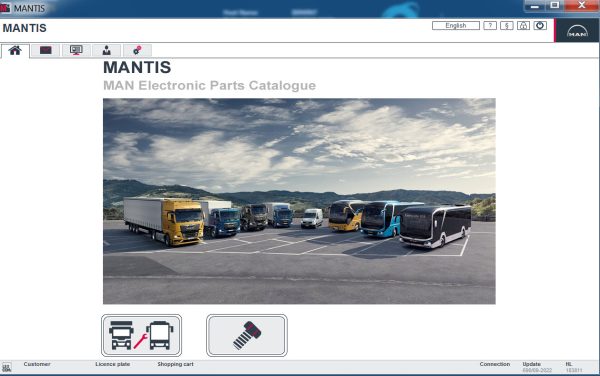Click the Update status entry
Image resolution: width=600 pixels, height=376 pixels.
(537, 367)
